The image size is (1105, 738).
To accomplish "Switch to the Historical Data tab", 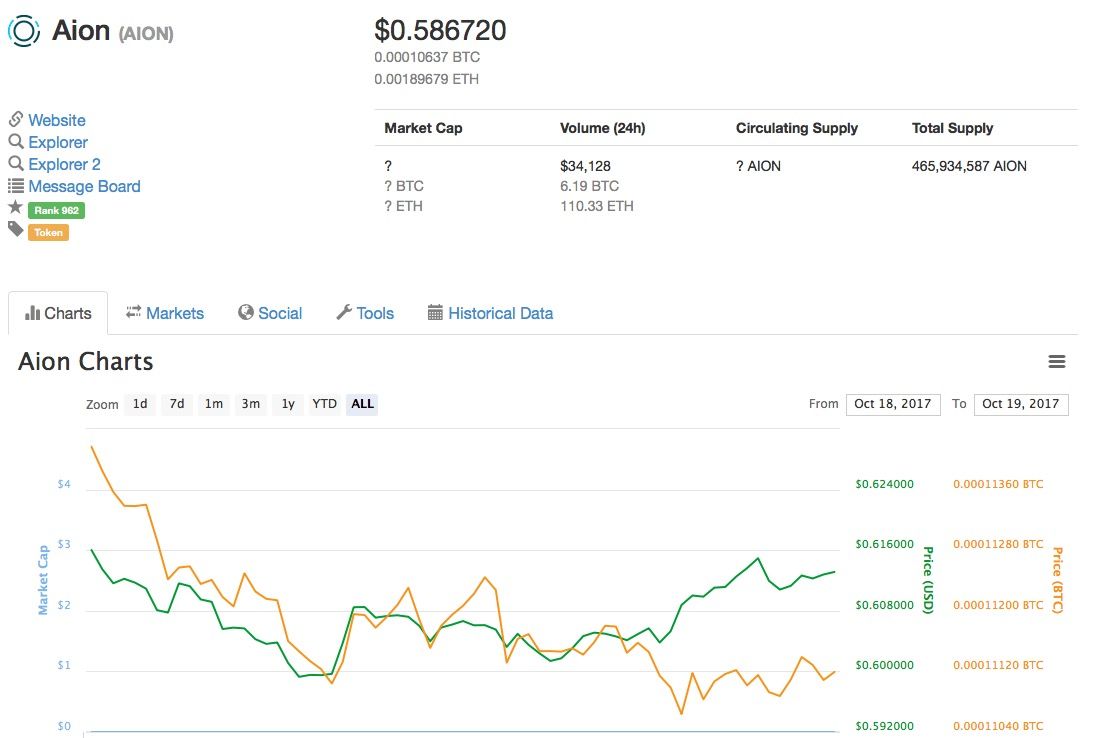I will (x=490, y=313).
